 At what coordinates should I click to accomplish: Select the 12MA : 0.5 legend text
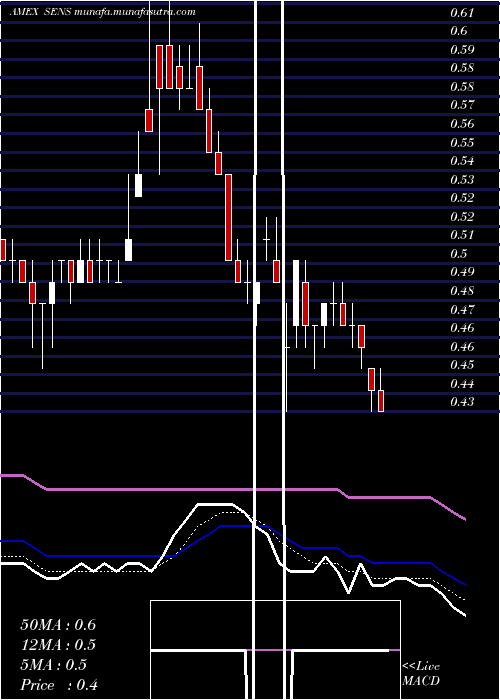pos(58,645)
